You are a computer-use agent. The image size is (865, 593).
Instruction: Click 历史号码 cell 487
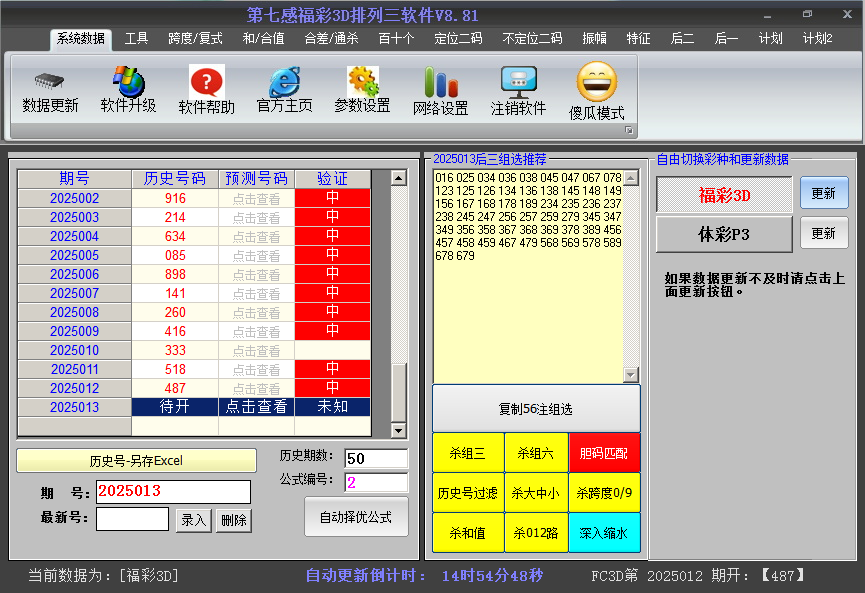pyautogui.click(x=175, y=388)
